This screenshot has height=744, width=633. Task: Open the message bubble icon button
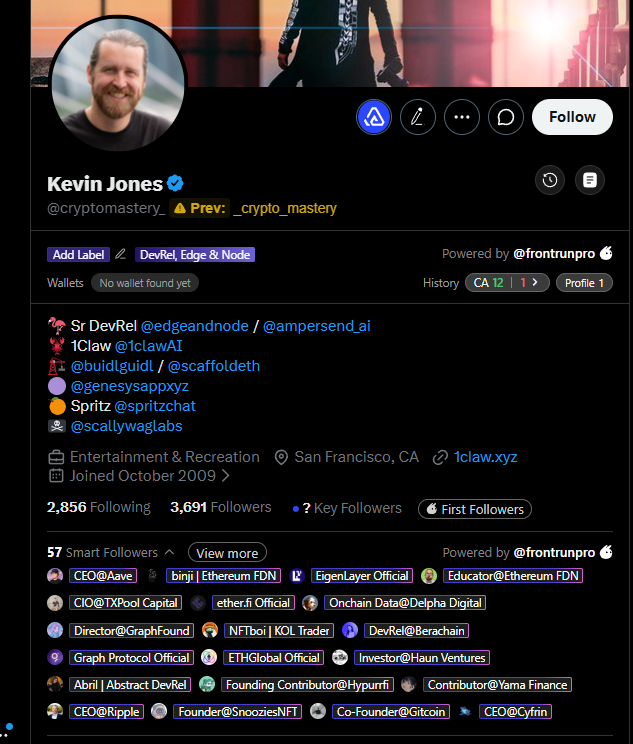point(506,117)
